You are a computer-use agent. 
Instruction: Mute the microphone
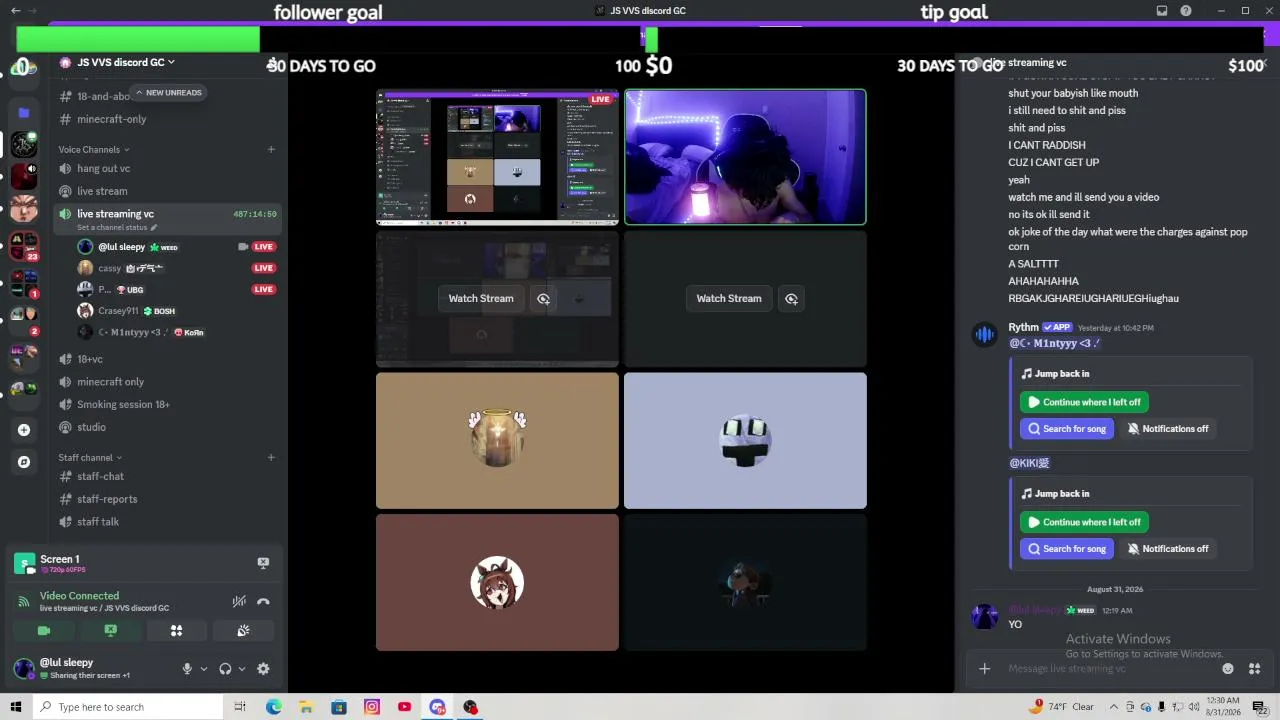(x=187, y=669)
